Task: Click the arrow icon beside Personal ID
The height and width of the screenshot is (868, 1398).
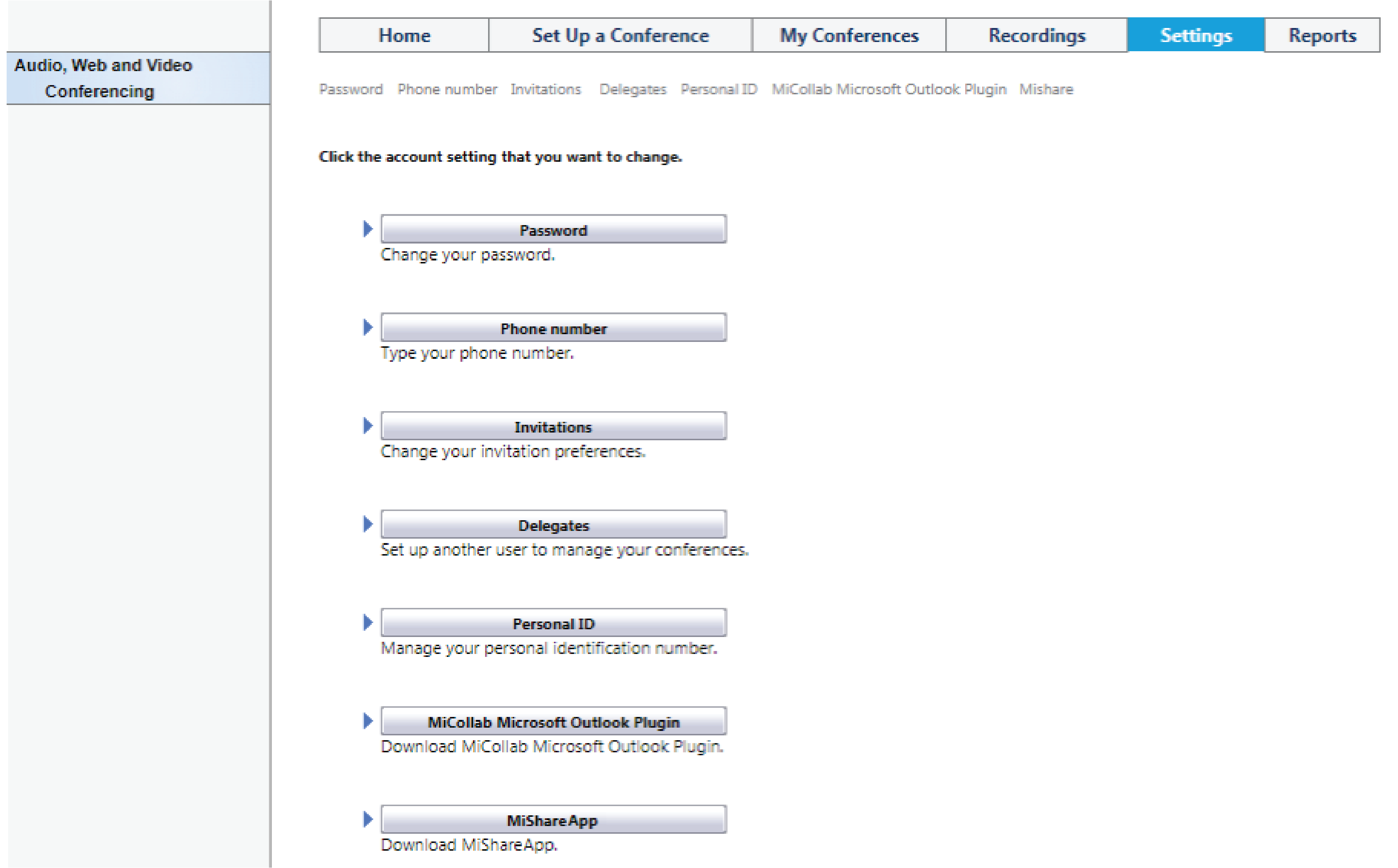Action: click(x=368, y=622)
